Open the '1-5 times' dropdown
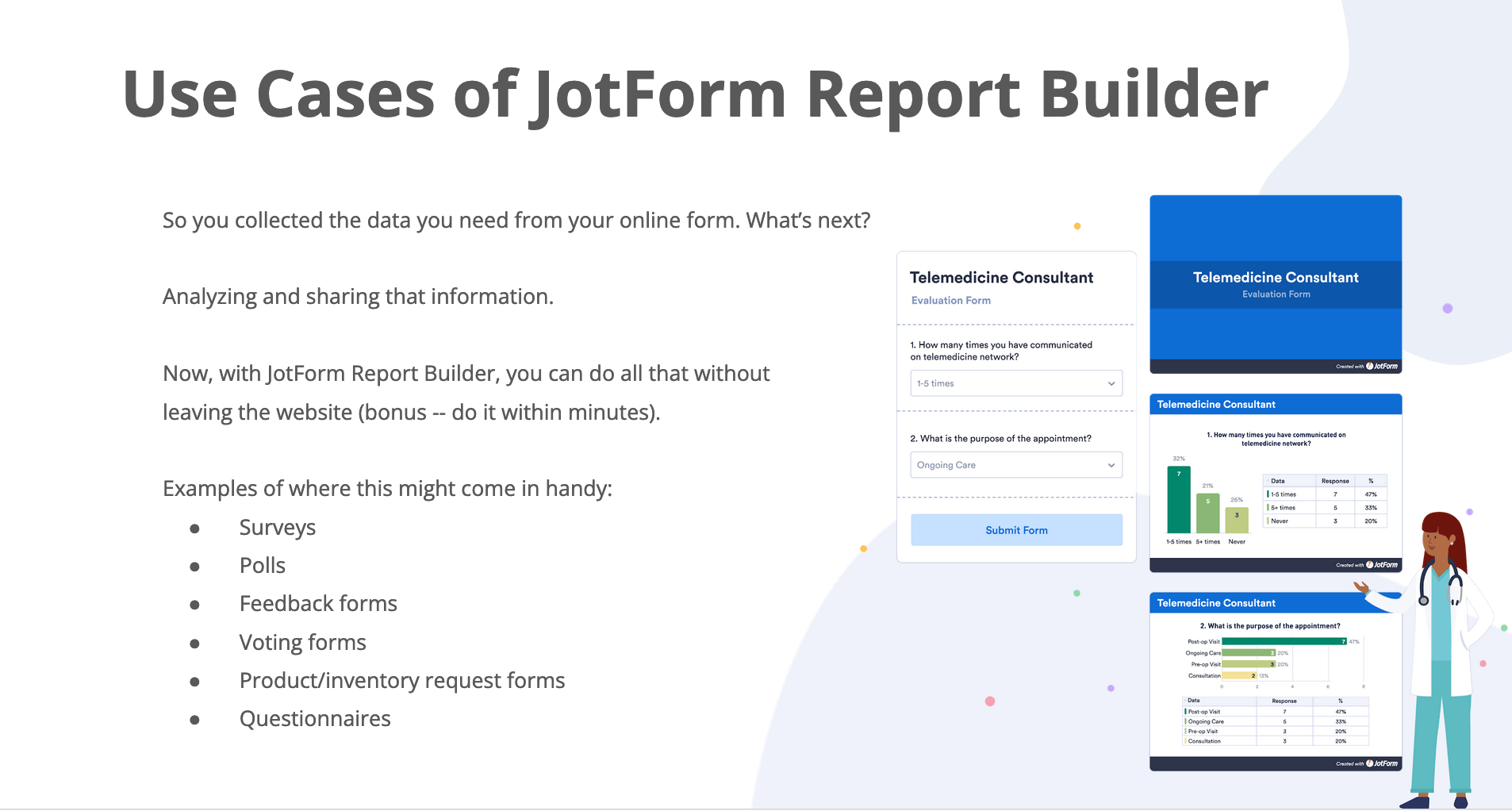Image resolution: width=1512 pixels, height=811 pixels. click(1016, 383)
